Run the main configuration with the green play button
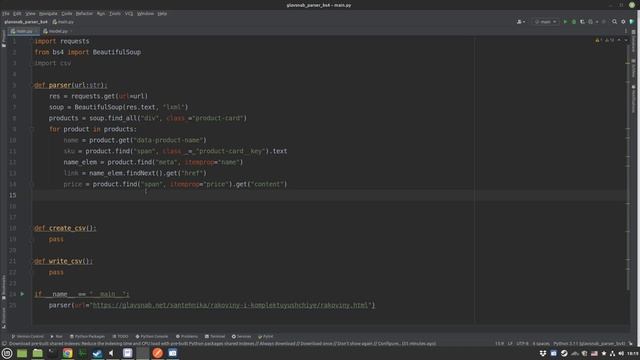This screenshot has height=360, width=640. coord(565,22)
